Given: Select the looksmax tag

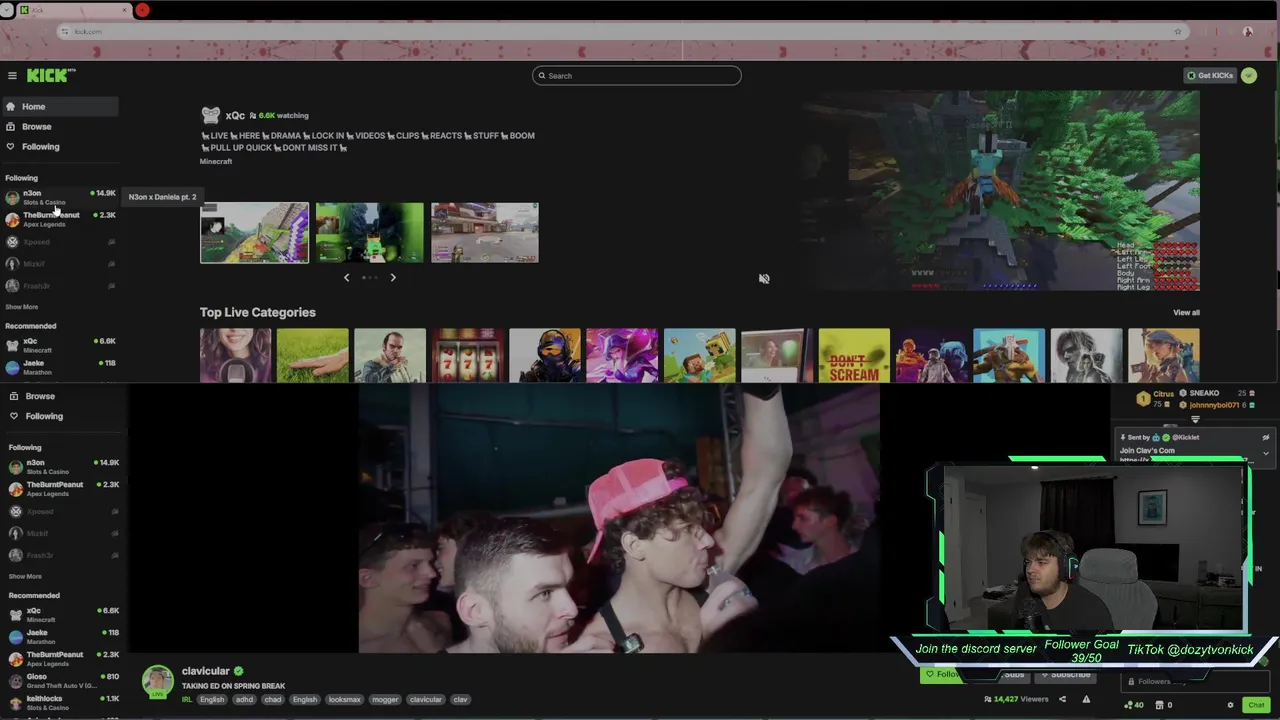Looking at the screenshot, I should point(344,699).
